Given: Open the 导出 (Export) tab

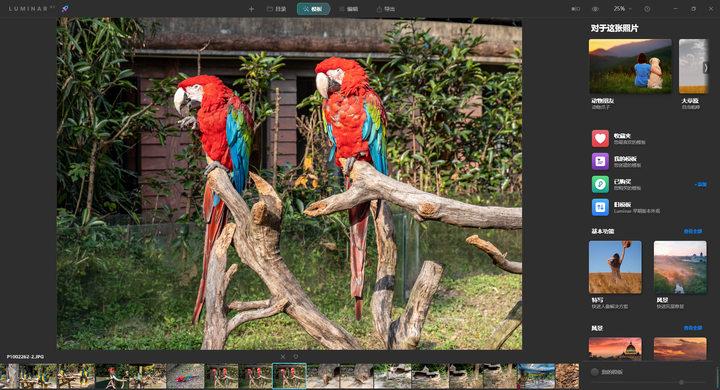Looking at the screenshot, I should click(x=386, y=9).
